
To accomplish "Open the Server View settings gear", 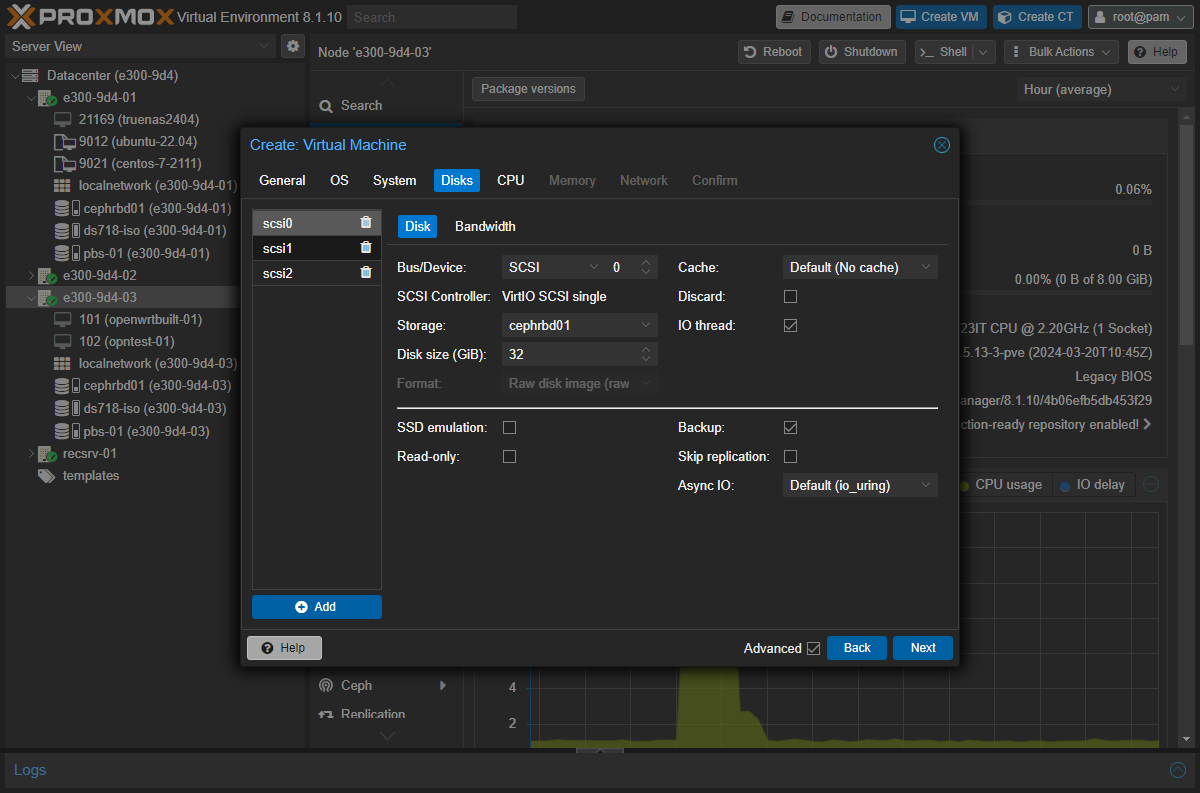I will click(x=293, y=46).
